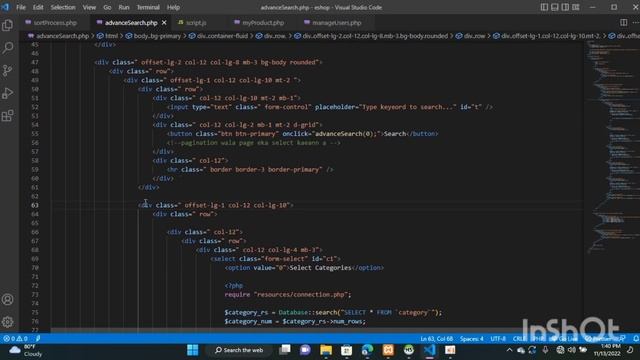Open the Extensions view

[7, 116]
